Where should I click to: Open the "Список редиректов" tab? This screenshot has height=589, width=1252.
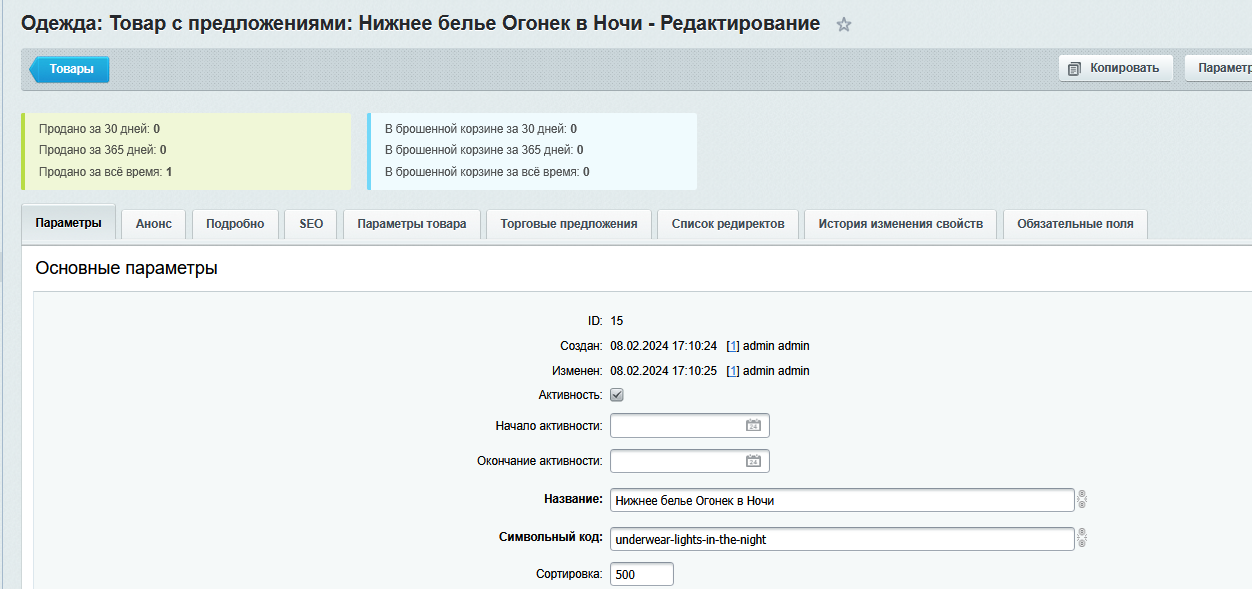pos(727,223)
